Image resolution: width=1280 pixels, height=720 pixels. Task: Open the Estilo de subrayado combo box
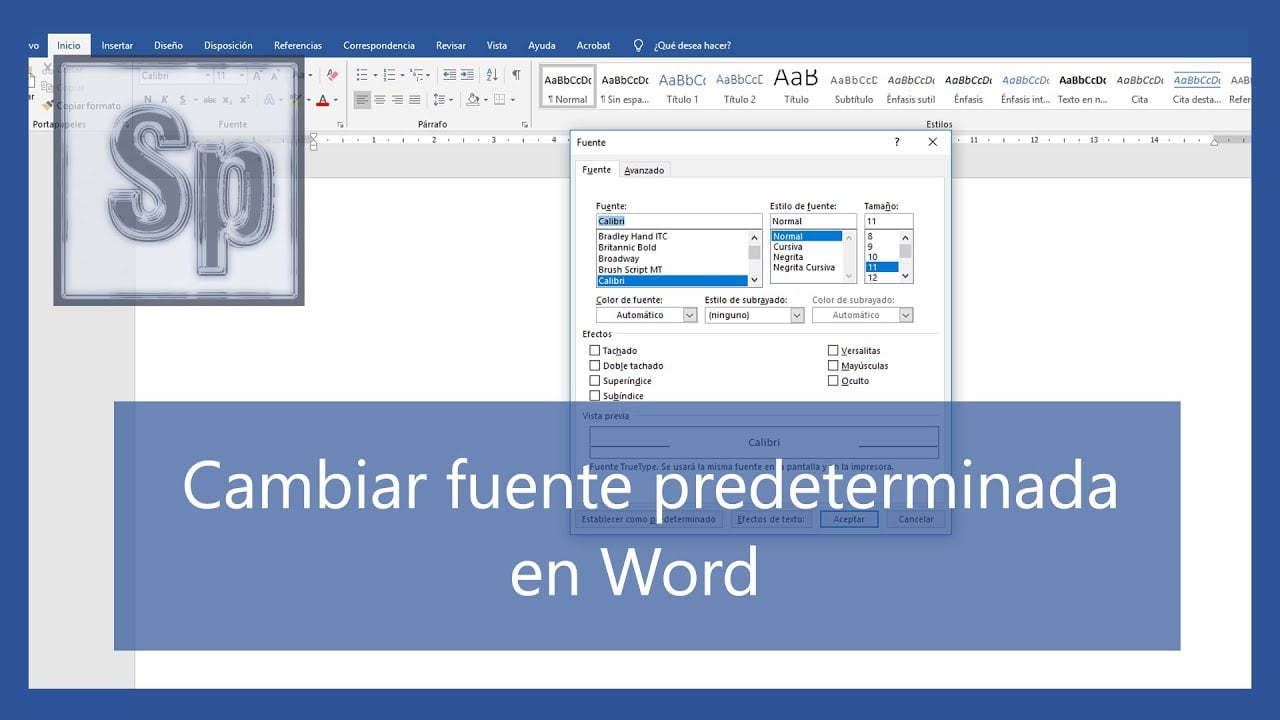click(754, 315)
